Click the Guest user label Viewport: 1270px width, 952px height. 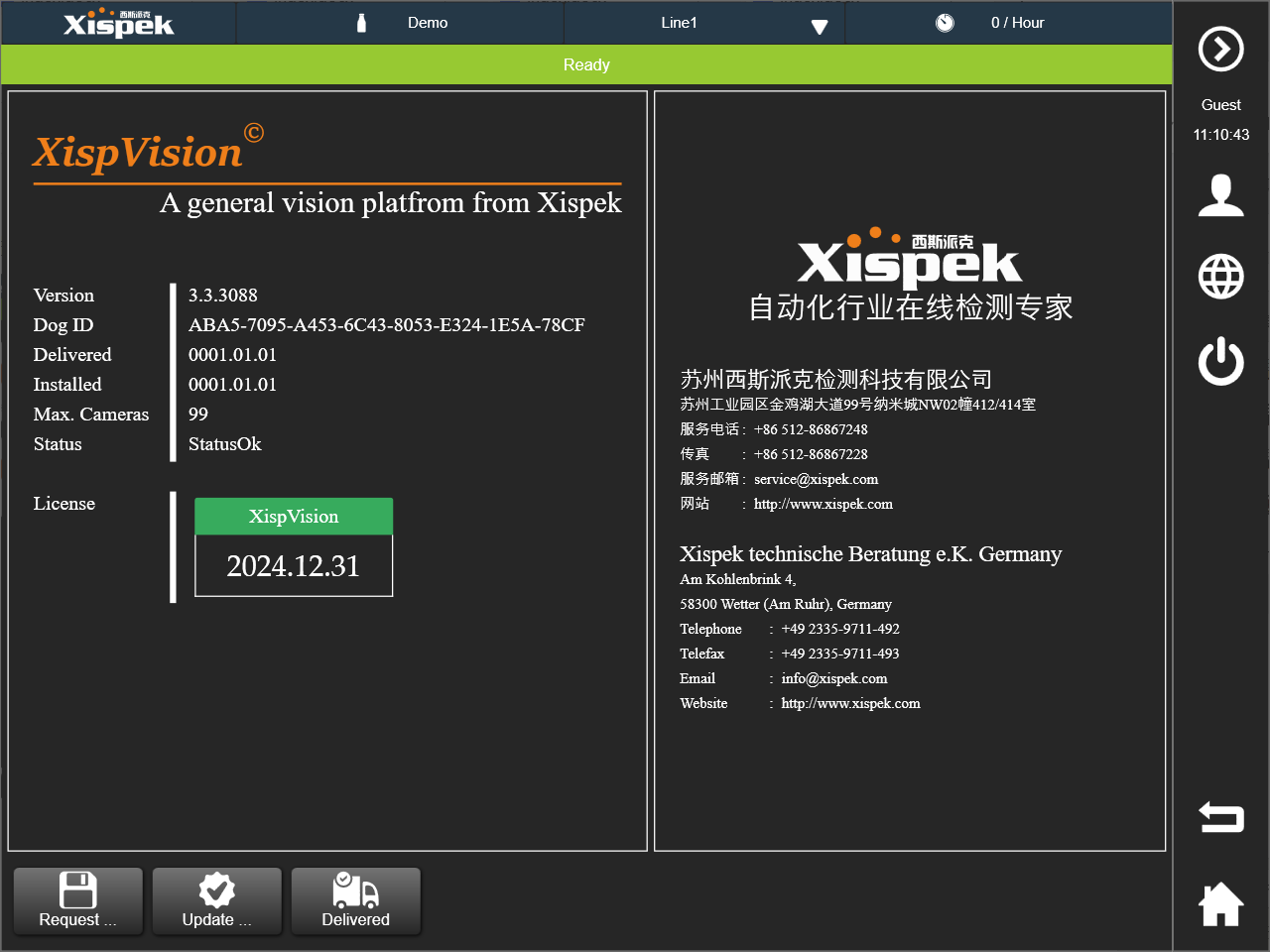1221,105
